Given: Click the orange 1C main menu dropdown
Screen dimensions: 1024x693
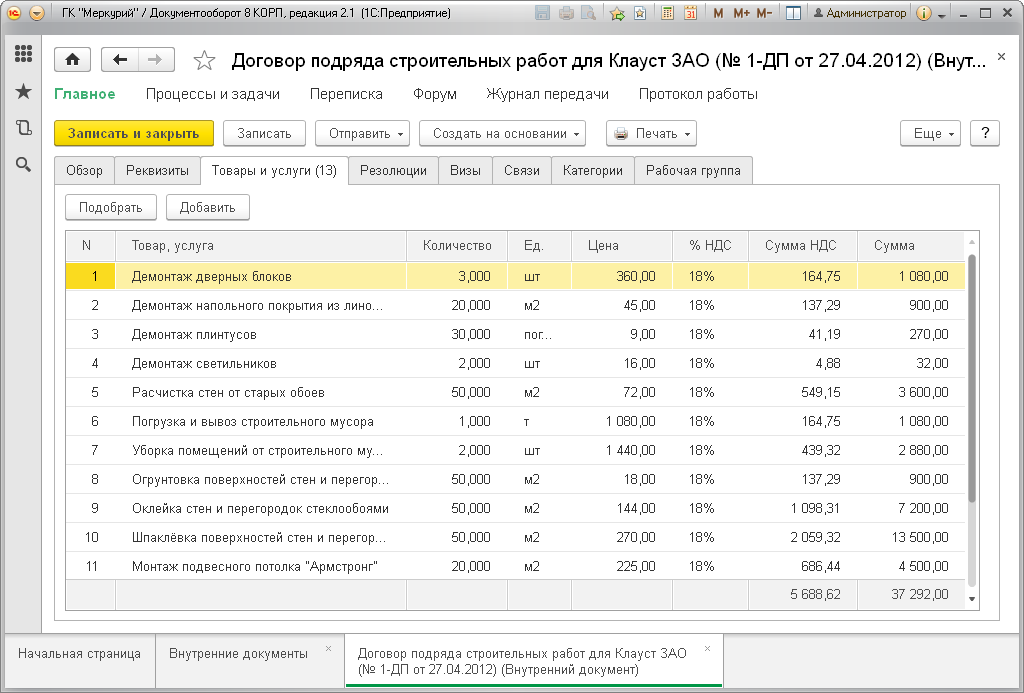Looking at the screenshot, I should [x=37, y=13].
